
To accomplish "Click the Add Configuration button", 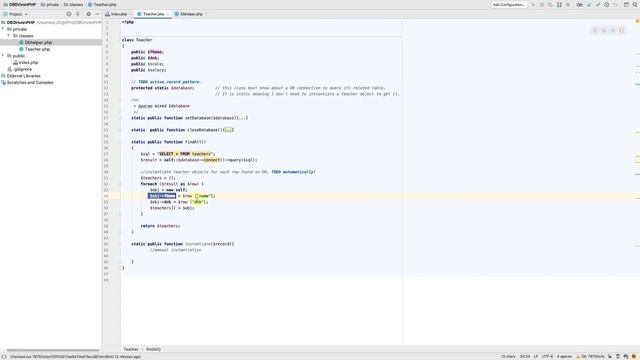I will (508, 4).
